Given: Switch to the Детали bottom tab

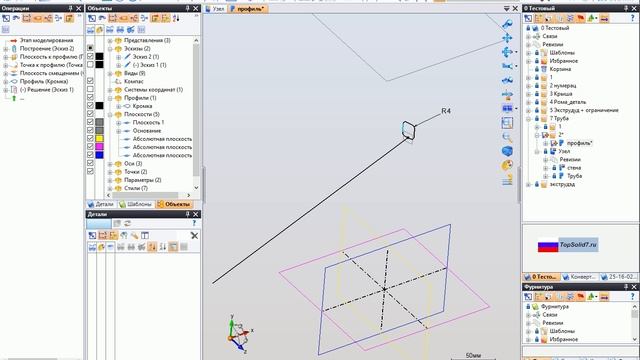Looking at the screenshot, I should point(101,204).
